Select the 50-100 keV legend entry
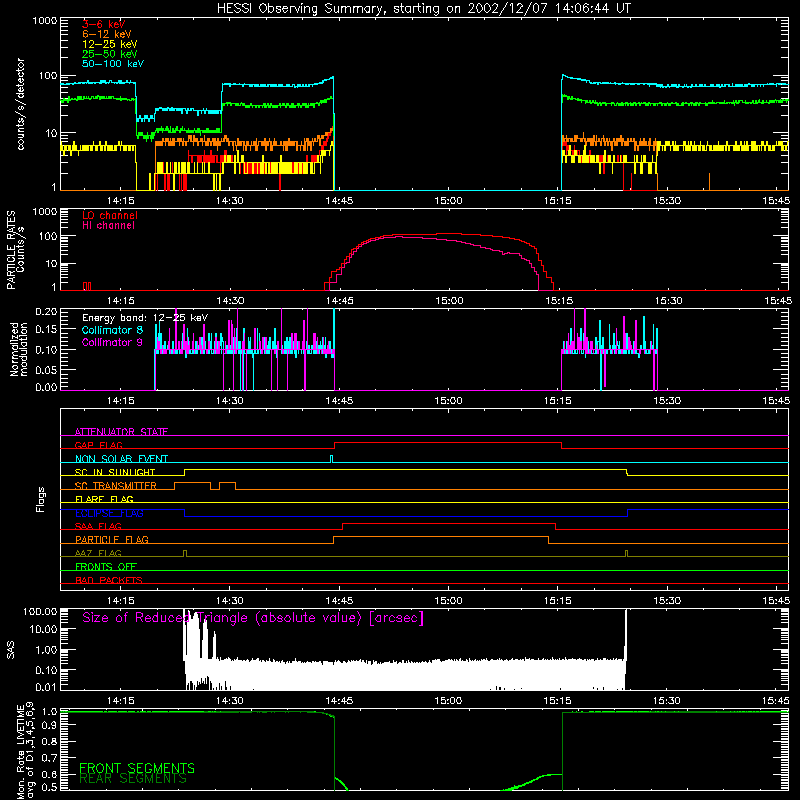The image size is (800, 800). (x=113, y=63)
